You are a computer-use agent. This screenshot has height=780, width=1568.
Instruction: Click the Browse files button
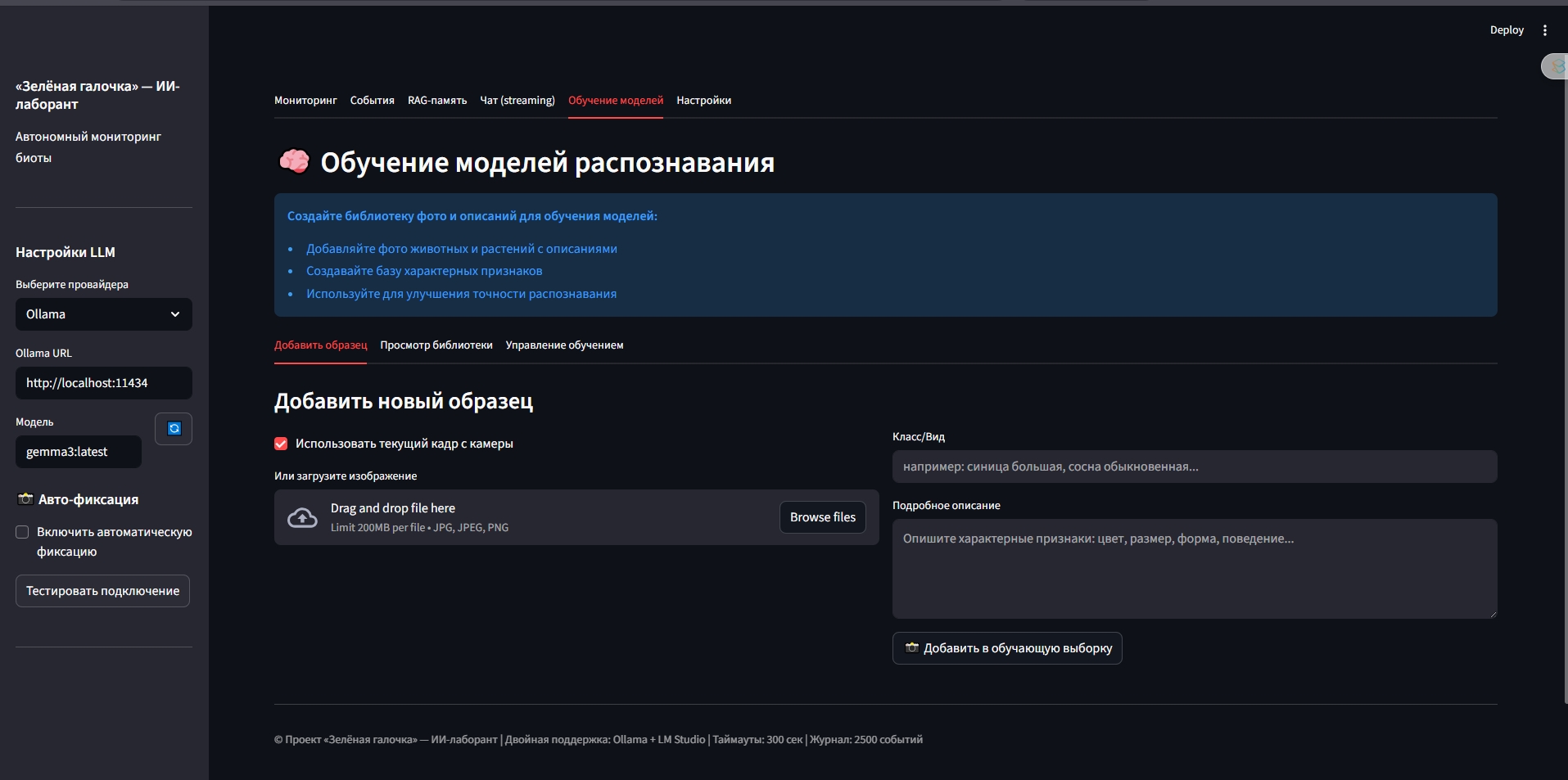[822, 517]
